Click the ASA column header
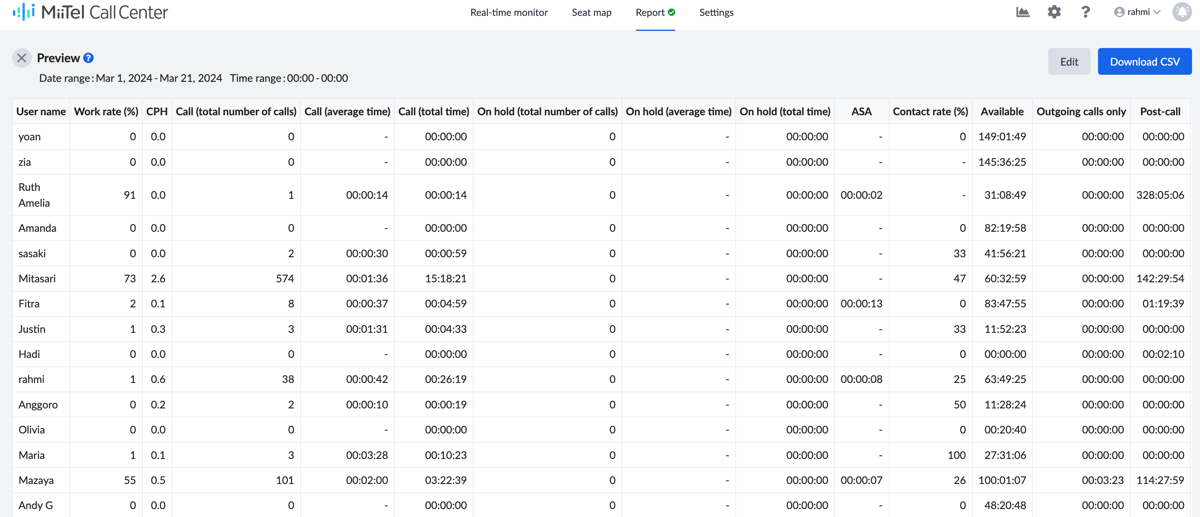The height and width of the screenshot is (517, 1200). tap(862, 111)
